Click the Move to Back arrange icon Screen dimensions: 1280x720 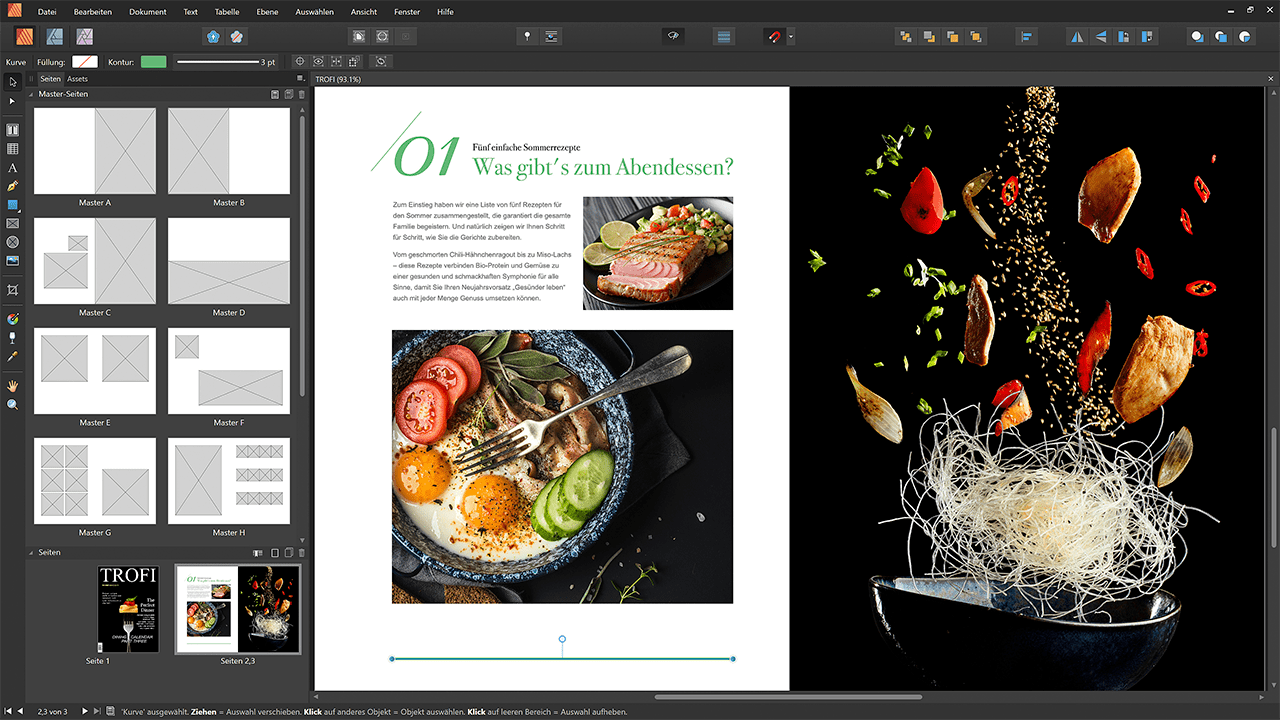click(905, 37)
